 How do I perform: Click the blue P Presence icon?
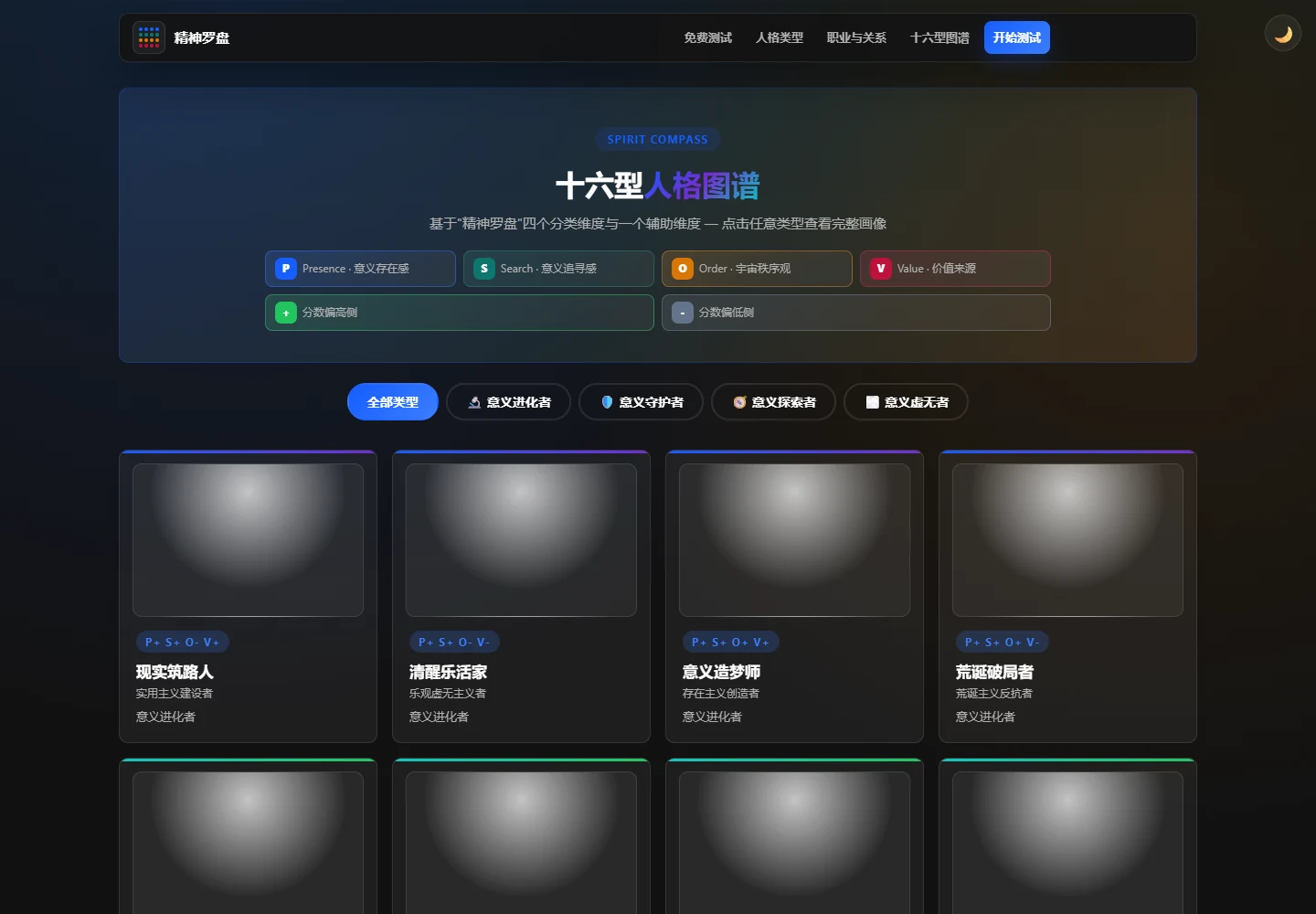click(286, 269)
